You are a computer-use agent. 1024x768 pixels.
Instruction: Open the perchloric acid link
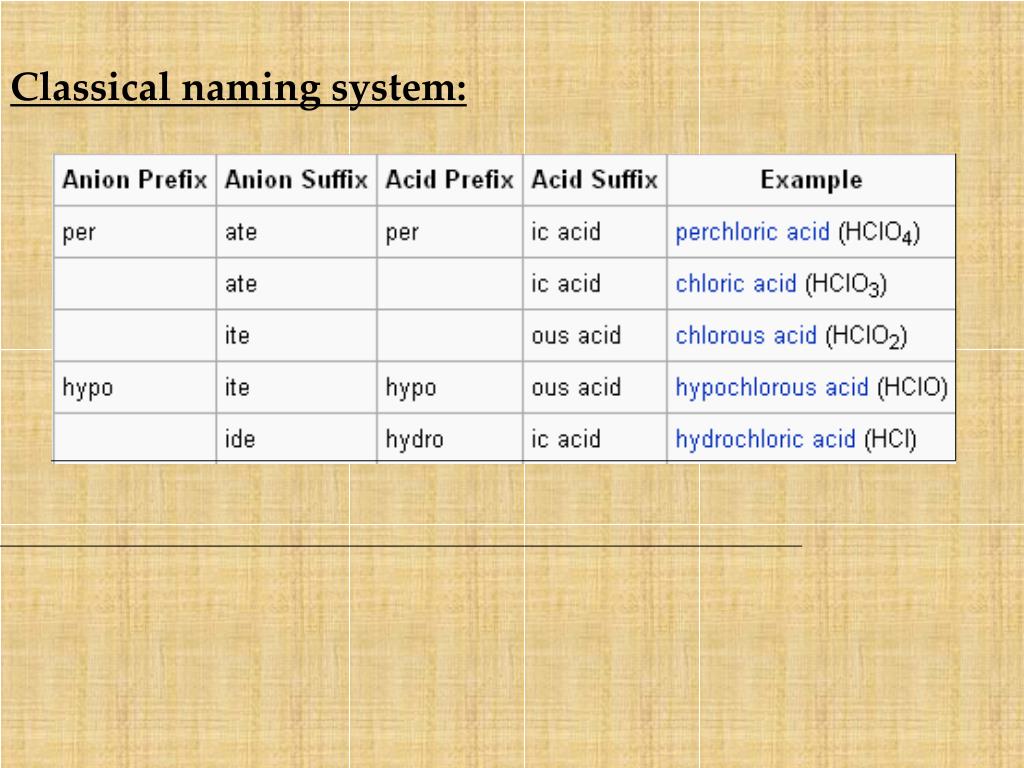point(752,232)
